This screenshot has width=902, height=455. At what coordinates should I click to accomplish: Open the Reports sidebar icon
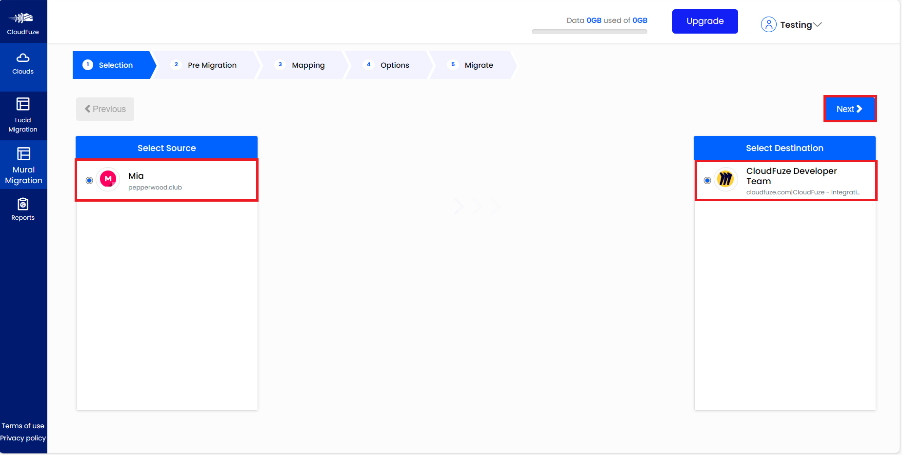tap(23, 209)
